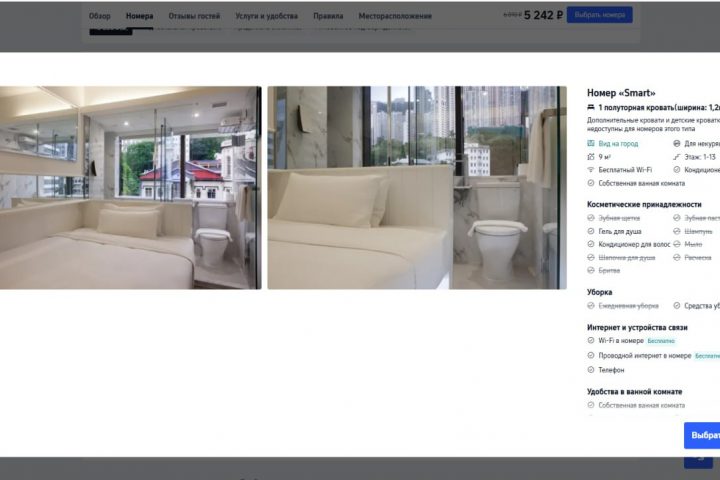Click the check icon beside 'Wi-Fi в номере'
The image size is (720, 480).
[x=591, y=341]
